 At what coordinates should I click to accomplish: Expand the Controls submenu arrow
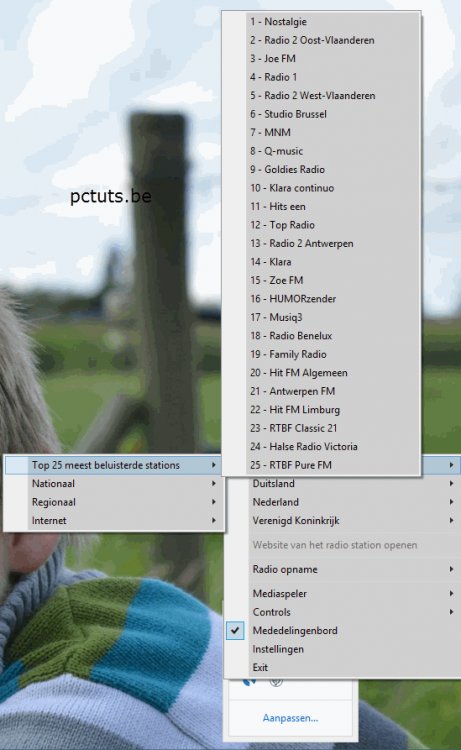451,612
